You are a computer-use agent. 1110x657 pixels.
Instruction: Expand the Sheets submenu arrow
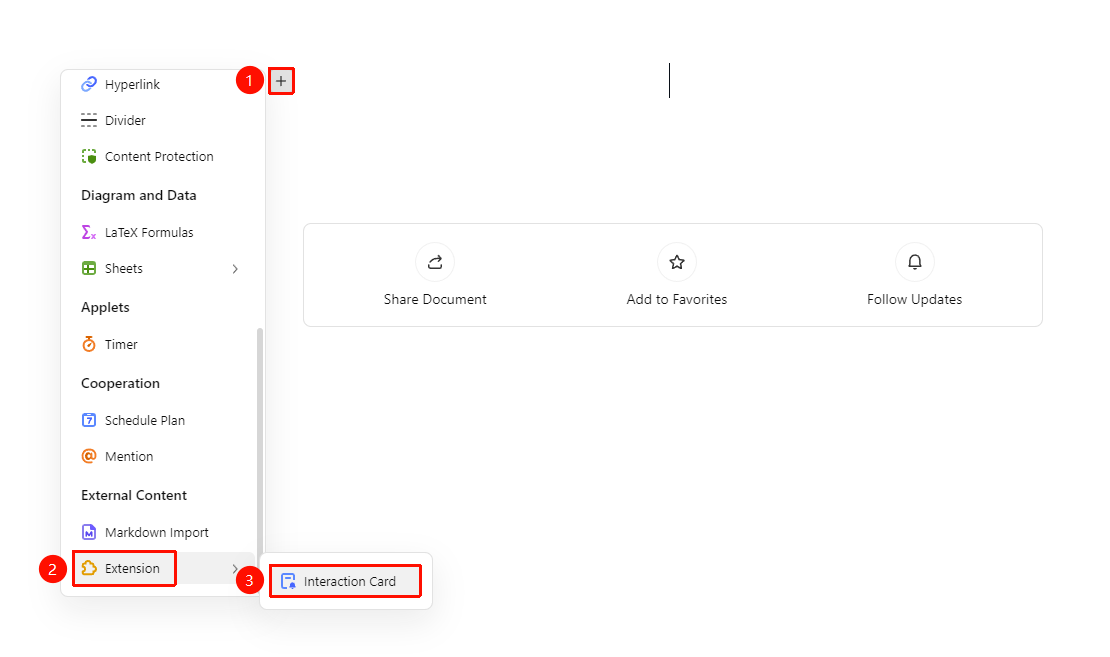235,269
